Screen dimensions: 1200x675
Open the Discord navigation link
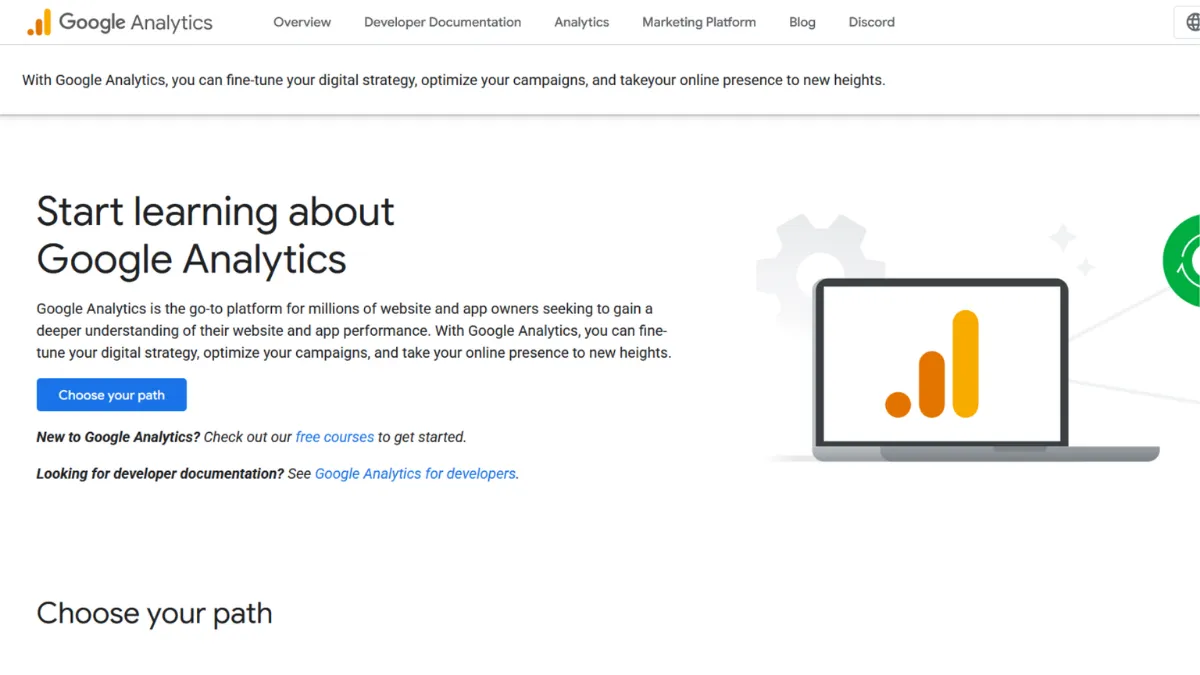(871, 22)
